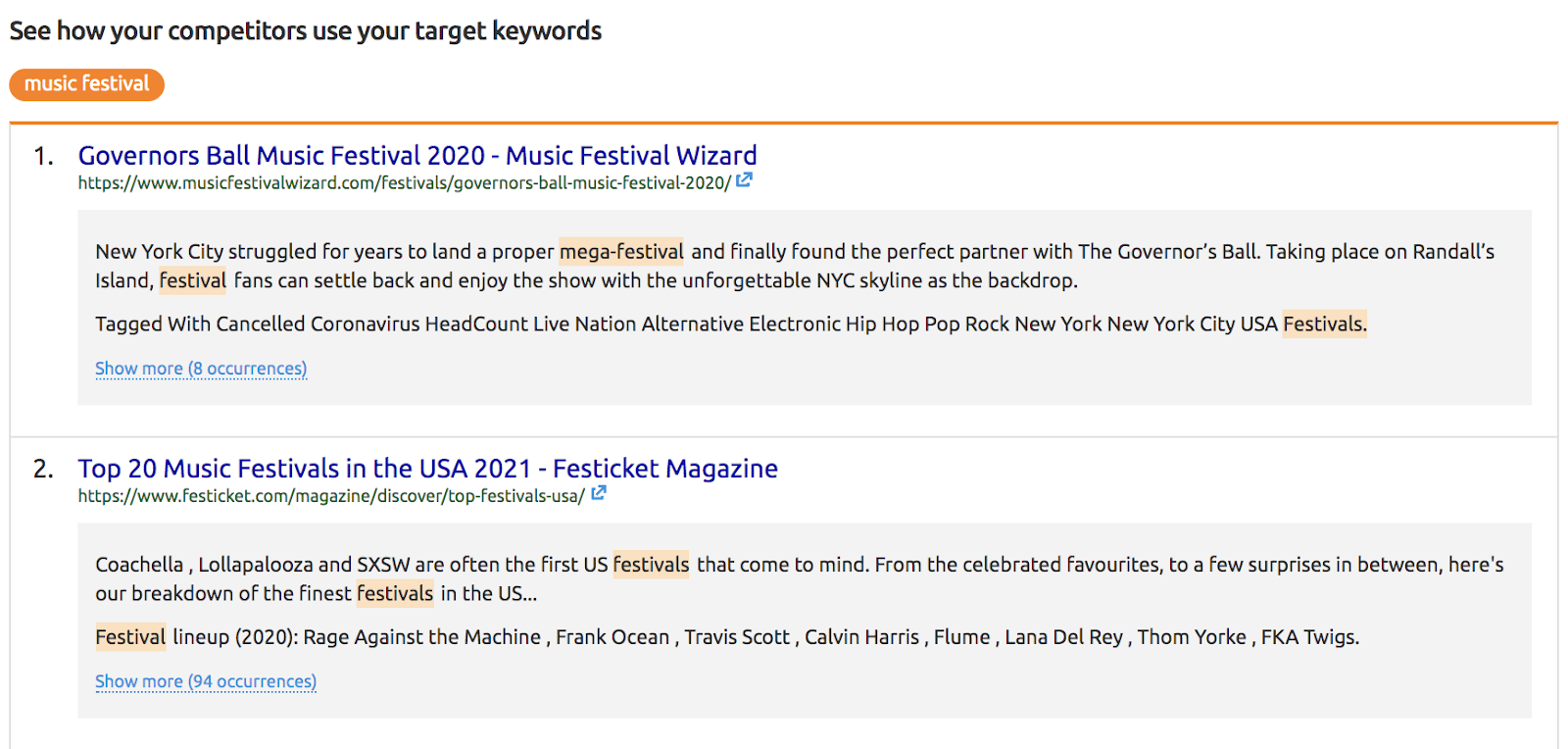The width and height of the screenshot is (1568, 749).
Task: Click the external link icon beside the musicfestivalwizard.com URL
Action: (x=744, y=179)
